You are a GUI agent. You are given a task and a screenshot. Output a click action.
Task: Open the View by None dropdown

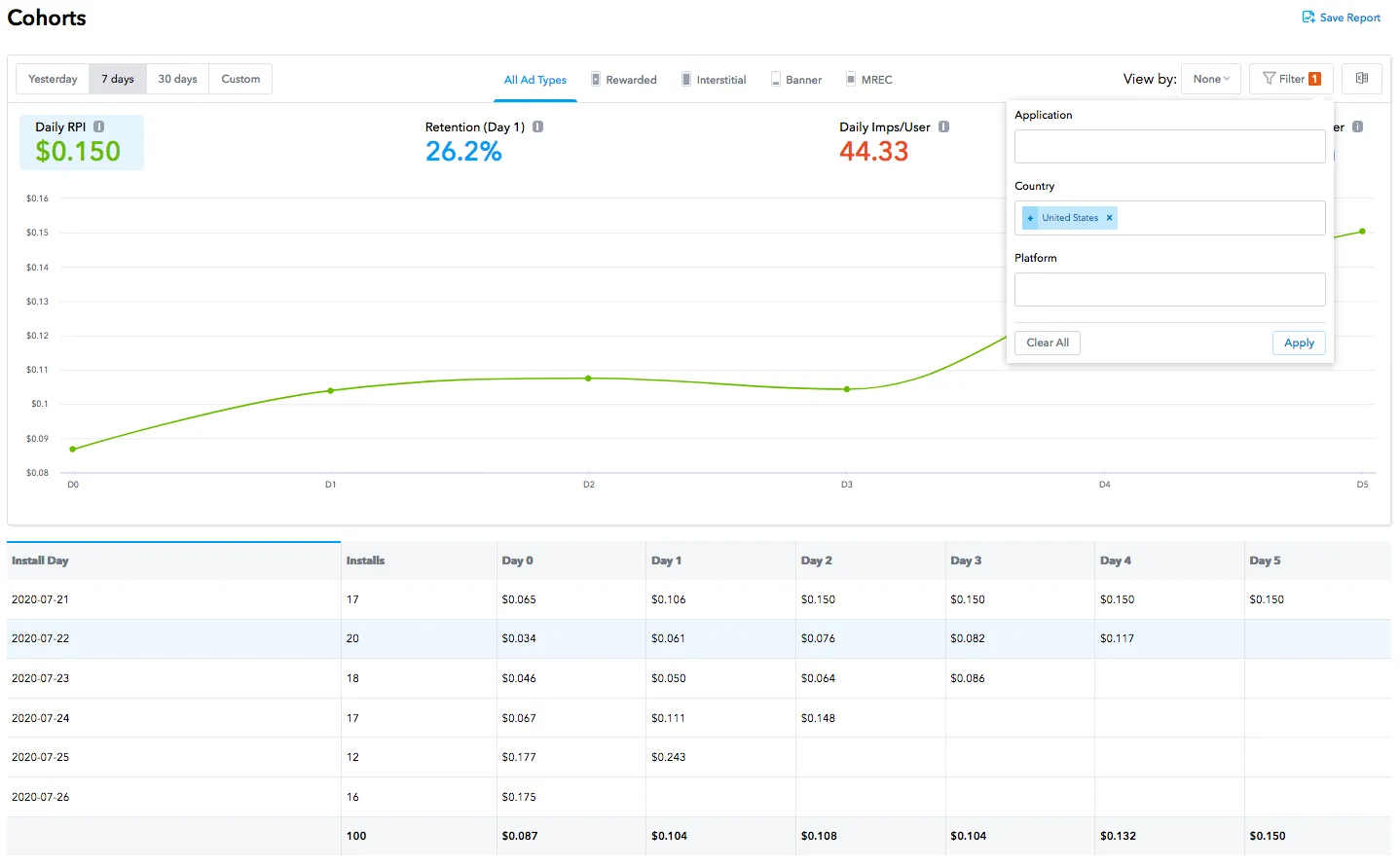click(1210, 79)
